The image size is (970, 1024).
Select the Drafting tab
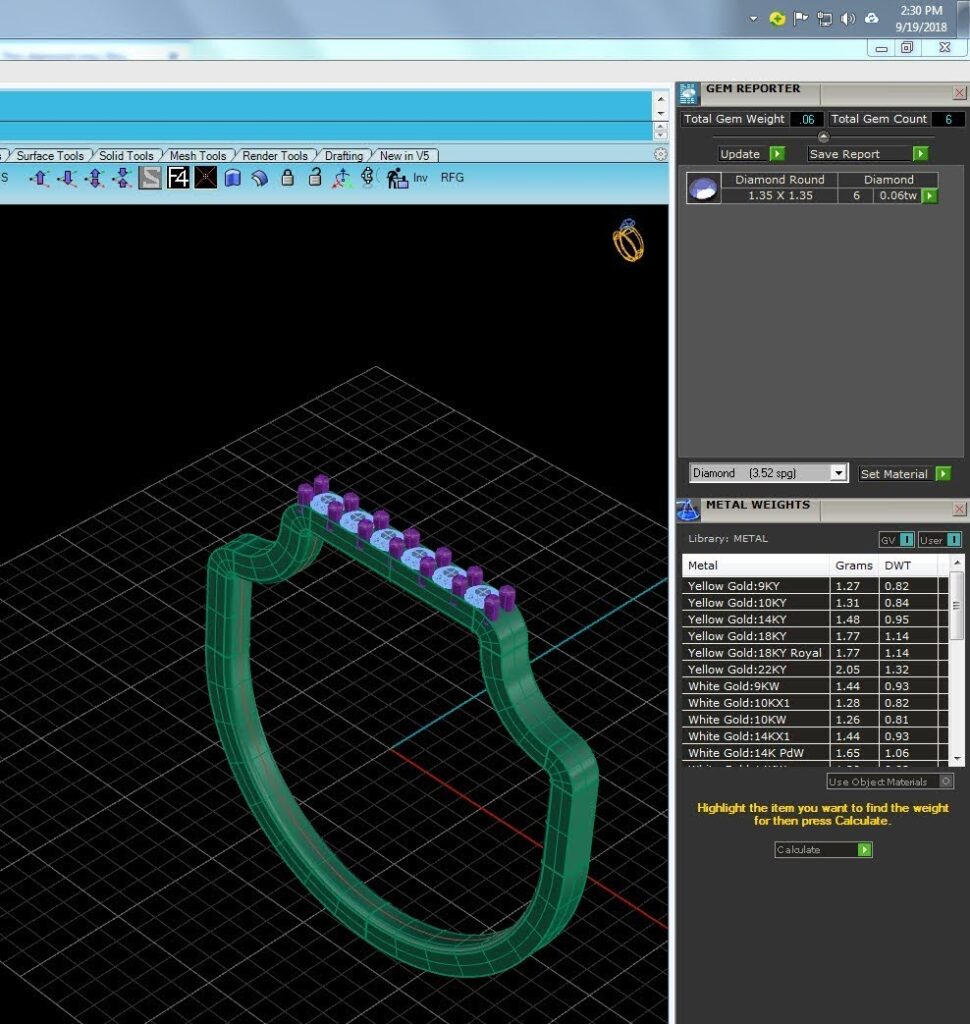tap(344, 155)
